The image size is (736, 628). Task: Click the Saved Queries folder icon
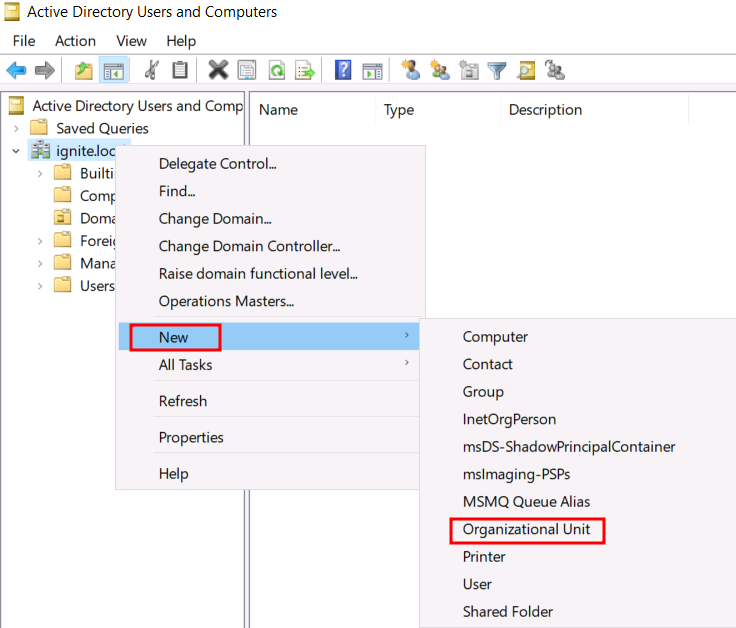click(x=39, y=128)
